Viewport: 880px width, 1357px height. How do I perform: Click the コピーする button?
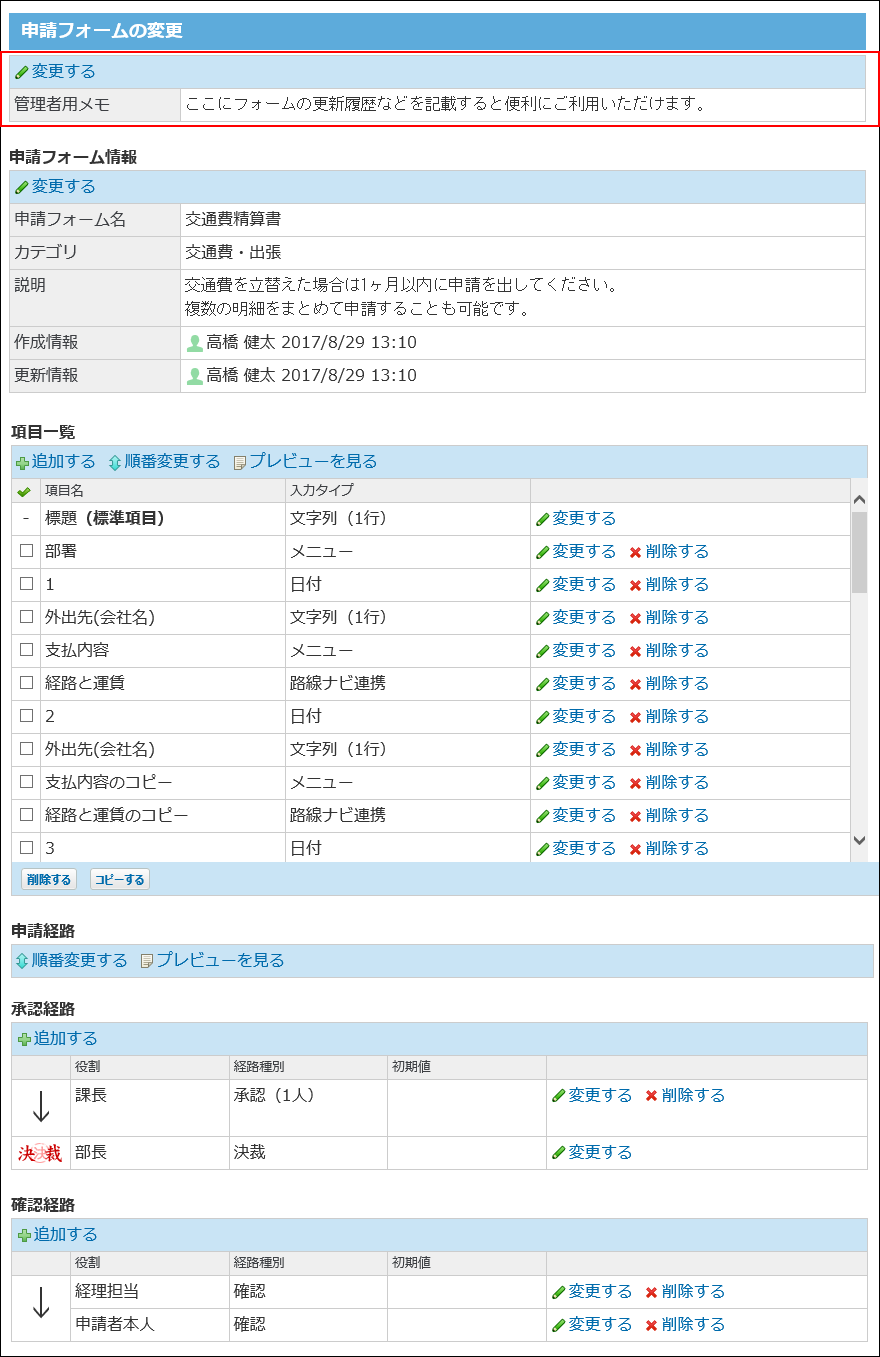point(120,880)
